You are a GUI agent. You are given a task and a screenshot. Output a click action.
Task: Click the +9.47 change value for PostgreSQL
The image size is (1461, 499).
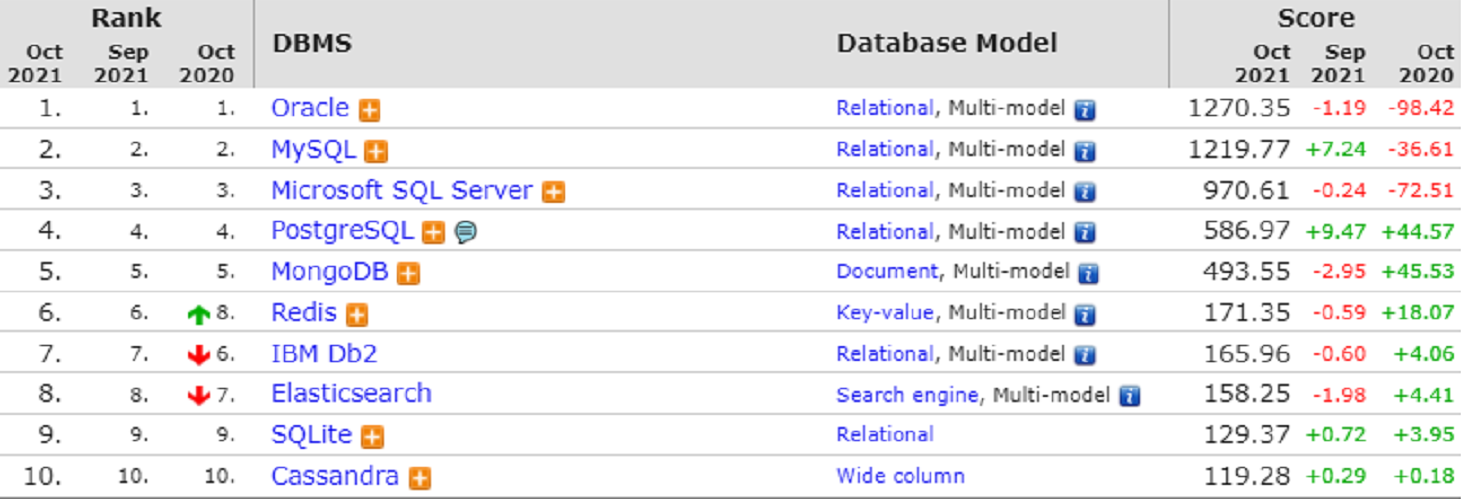(1336, 231)
